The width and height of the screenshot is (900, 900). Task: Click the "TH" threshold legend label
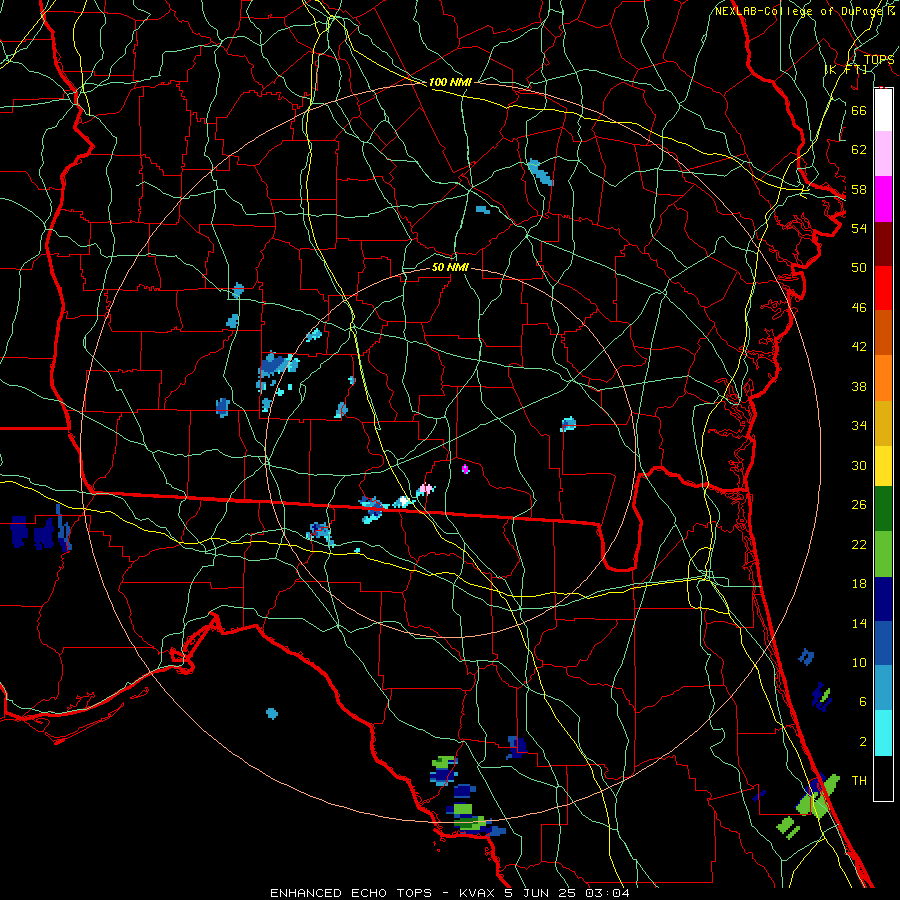tap(859, 781)
